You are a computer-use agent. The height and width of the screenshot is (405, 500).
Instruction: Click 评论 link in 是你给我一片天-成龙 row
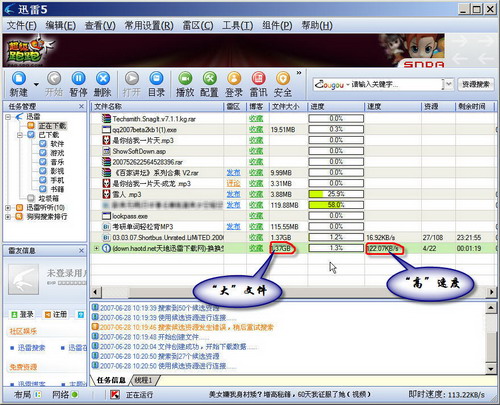pos(233,184)
